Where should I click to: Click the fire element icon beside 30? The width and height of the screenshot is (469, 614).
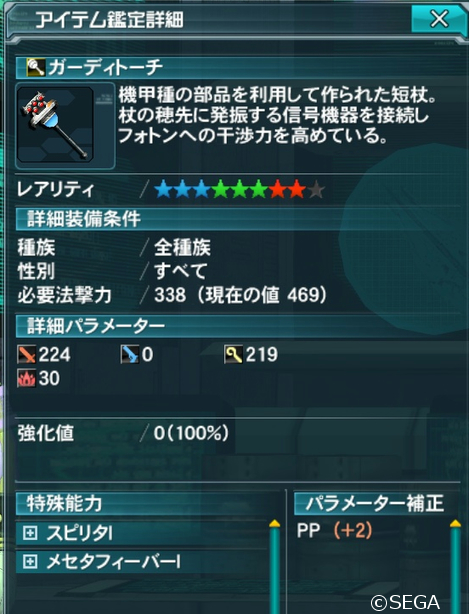(27, 378)
